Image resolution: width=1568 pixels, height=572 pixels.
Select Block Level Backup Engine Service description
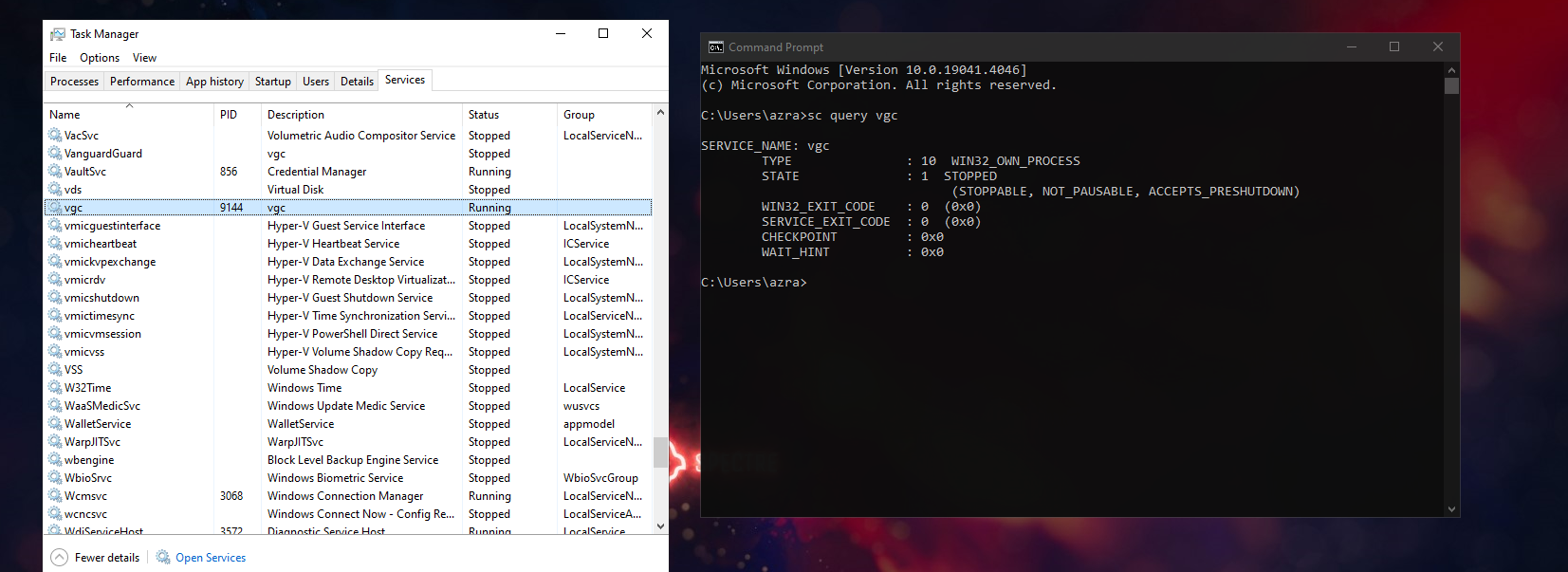(x=353, y=460)
